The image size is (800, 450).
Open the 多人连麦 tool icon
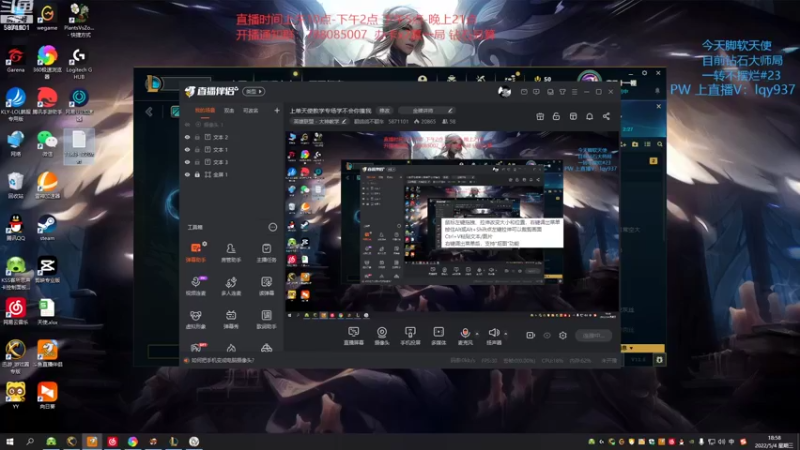coord(231,286)
